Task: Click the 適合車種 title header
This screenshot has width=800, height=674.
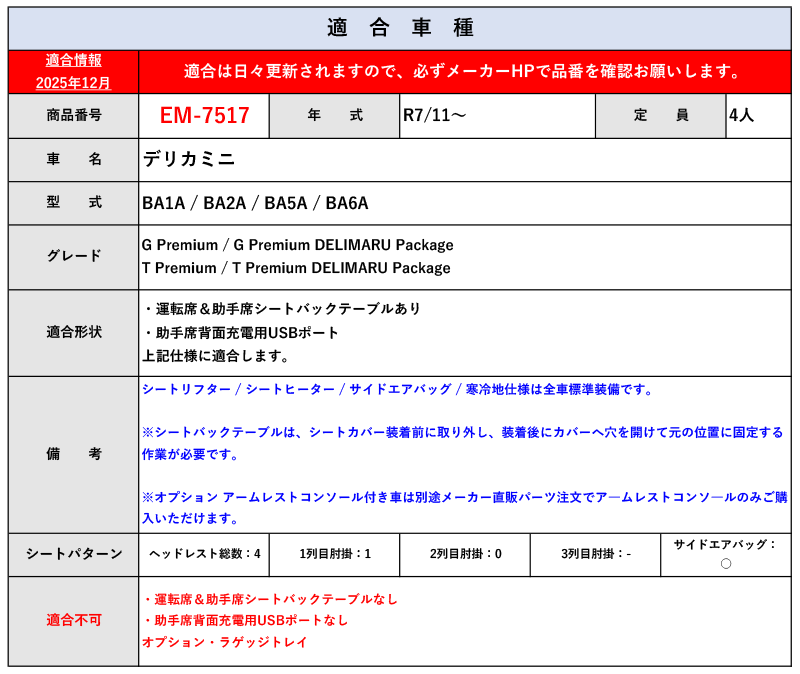Action: click(400, 28)
